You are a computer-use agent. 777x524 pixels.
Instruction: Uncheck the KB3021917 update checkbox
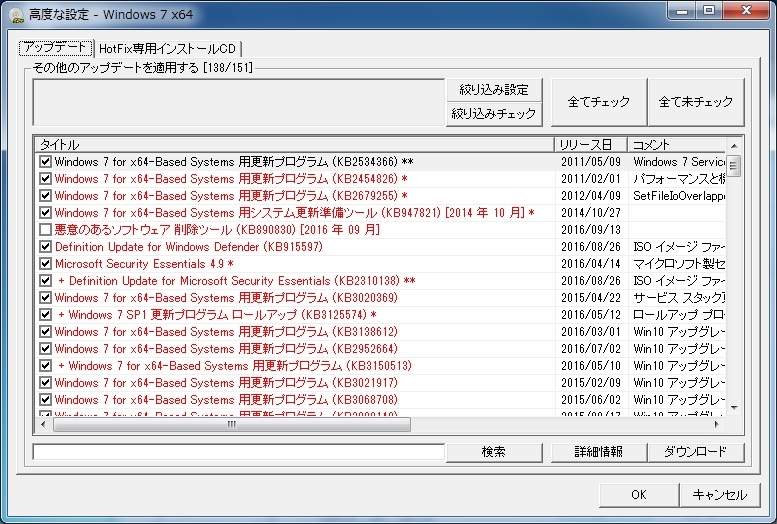tap(46, 382)
